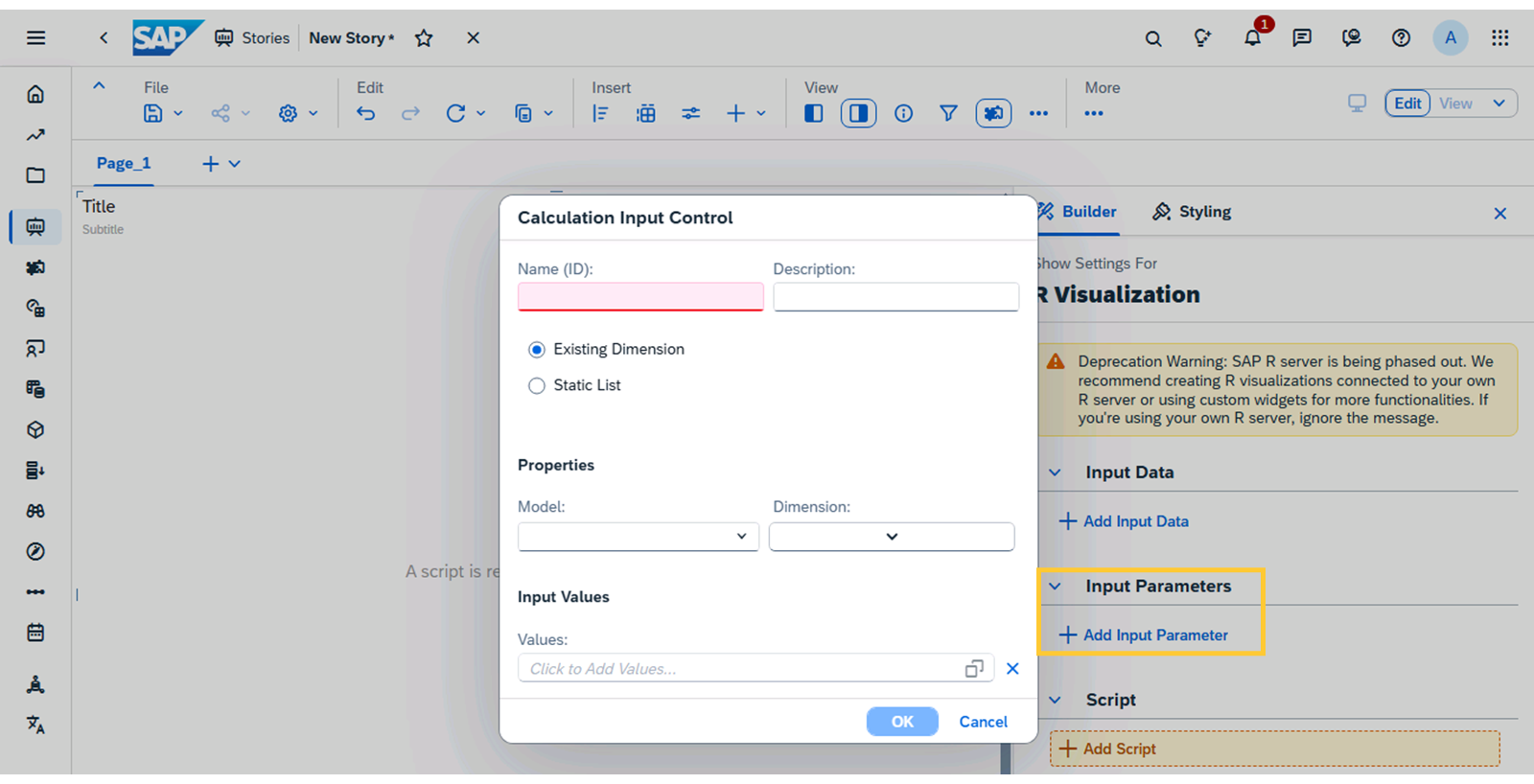Open the help question mark icon

coord(1401,38)
